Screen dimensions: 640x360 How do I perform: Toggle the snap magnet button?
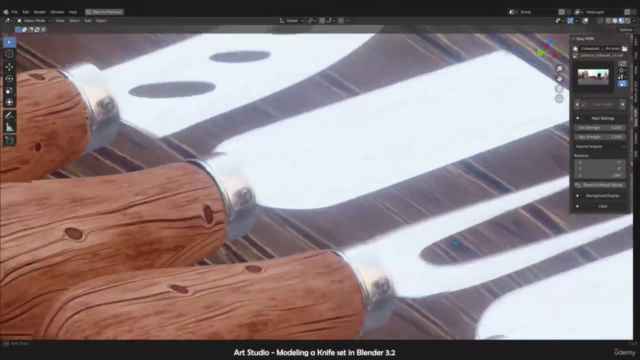(322, 20)
